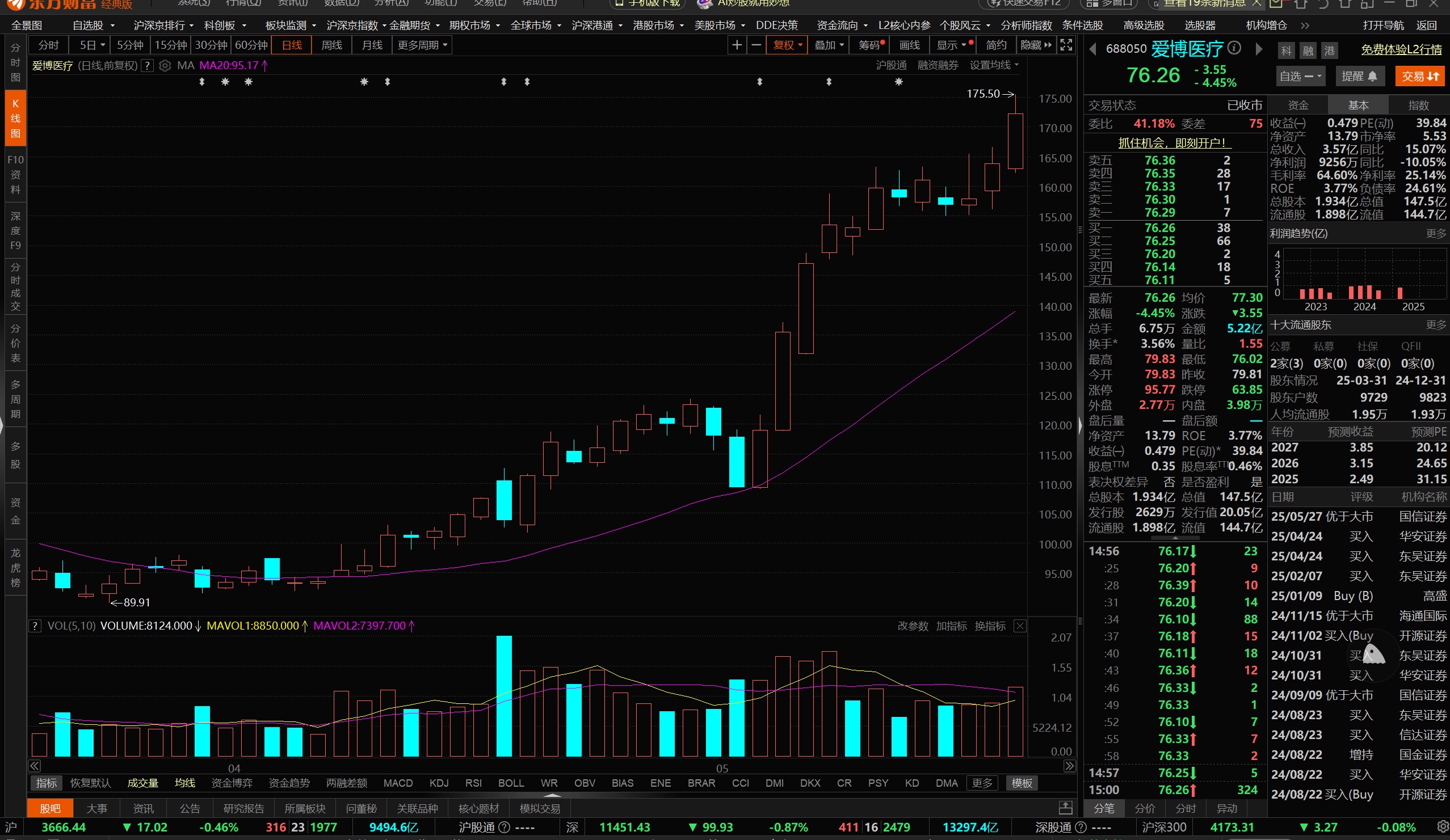Switch chart period to 分时
The height and width of the screenshot is (840, 1450).
coord(49,45)
